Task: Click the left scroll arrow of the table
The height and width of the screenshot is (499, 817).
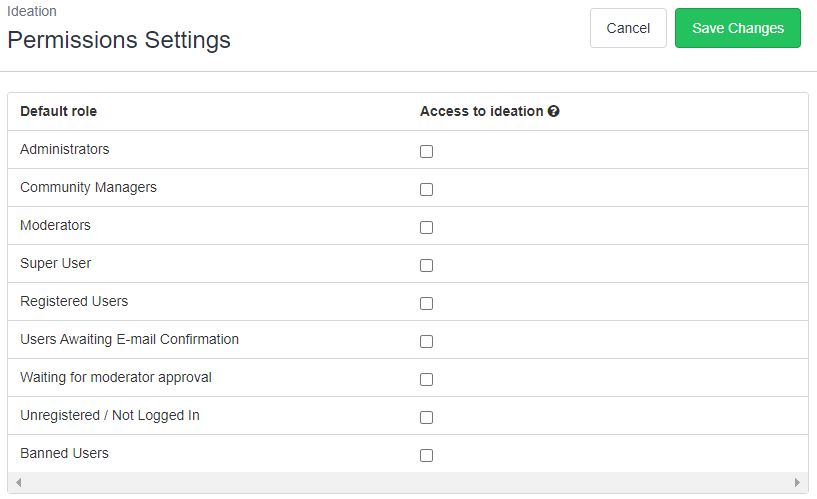Action: click(18, 482)
